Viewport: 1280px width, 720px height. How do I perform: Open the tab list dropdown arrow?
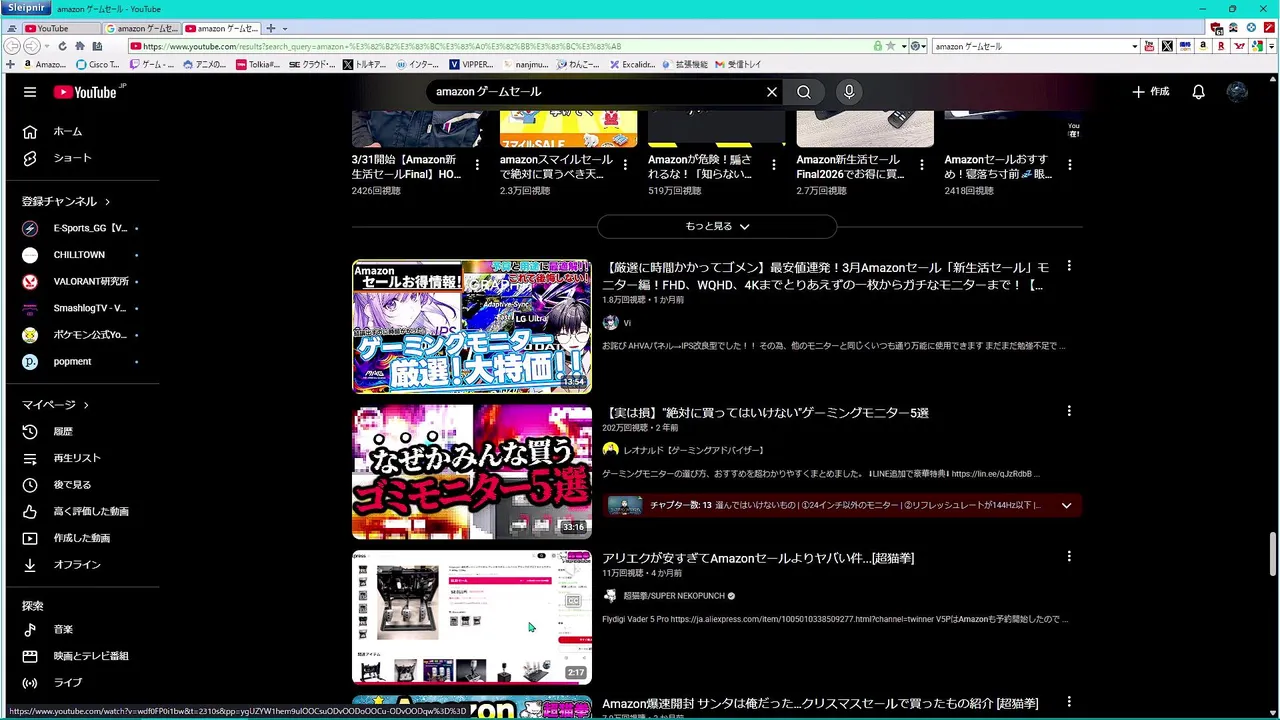285,29
